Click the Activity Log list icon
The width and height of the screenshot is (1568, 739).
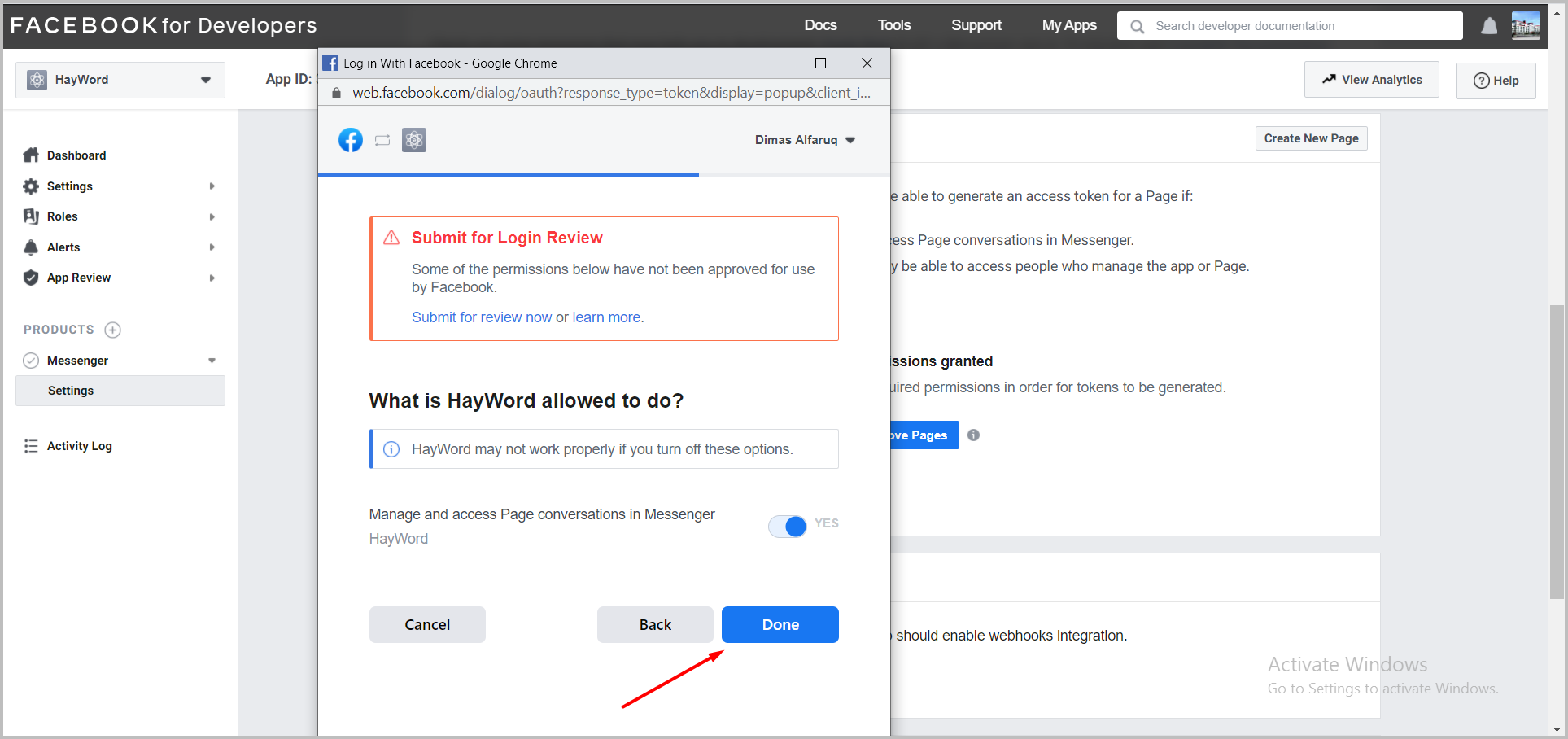click(31, 446)
